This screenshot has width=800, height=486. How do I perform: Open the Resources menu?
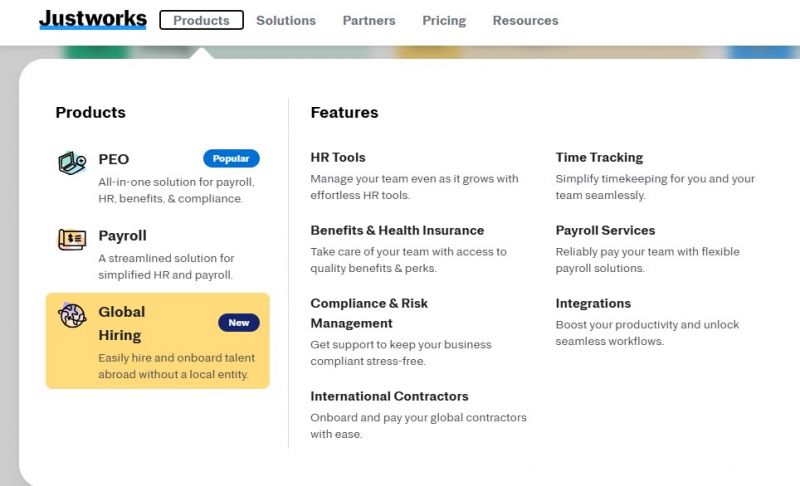526,20
